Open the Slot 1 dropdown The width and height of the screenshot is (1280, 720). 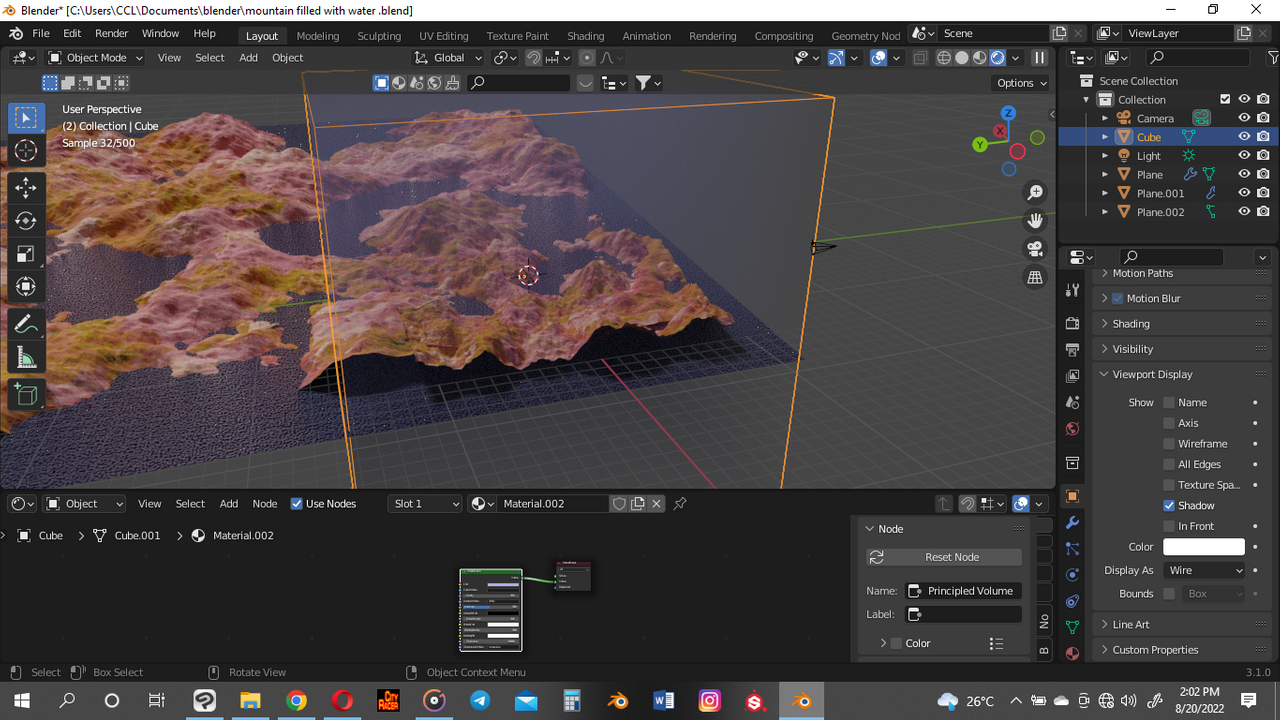(426, 503)
